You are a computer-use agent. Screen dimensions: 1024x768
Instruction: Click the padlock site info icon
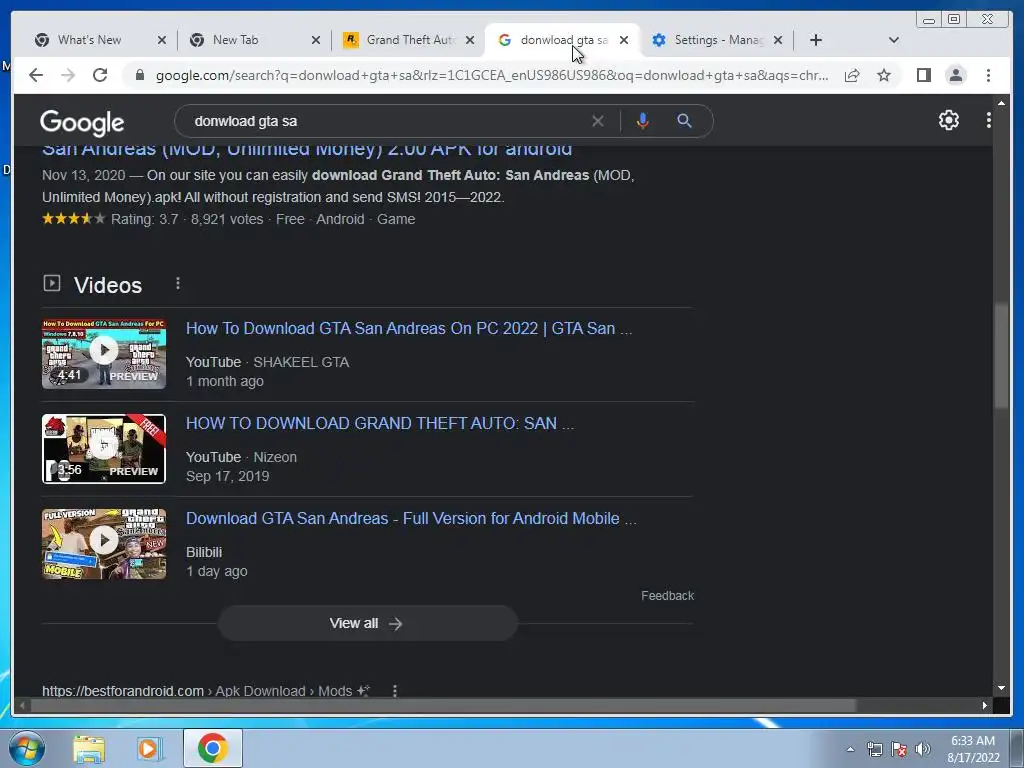(140, 76)
